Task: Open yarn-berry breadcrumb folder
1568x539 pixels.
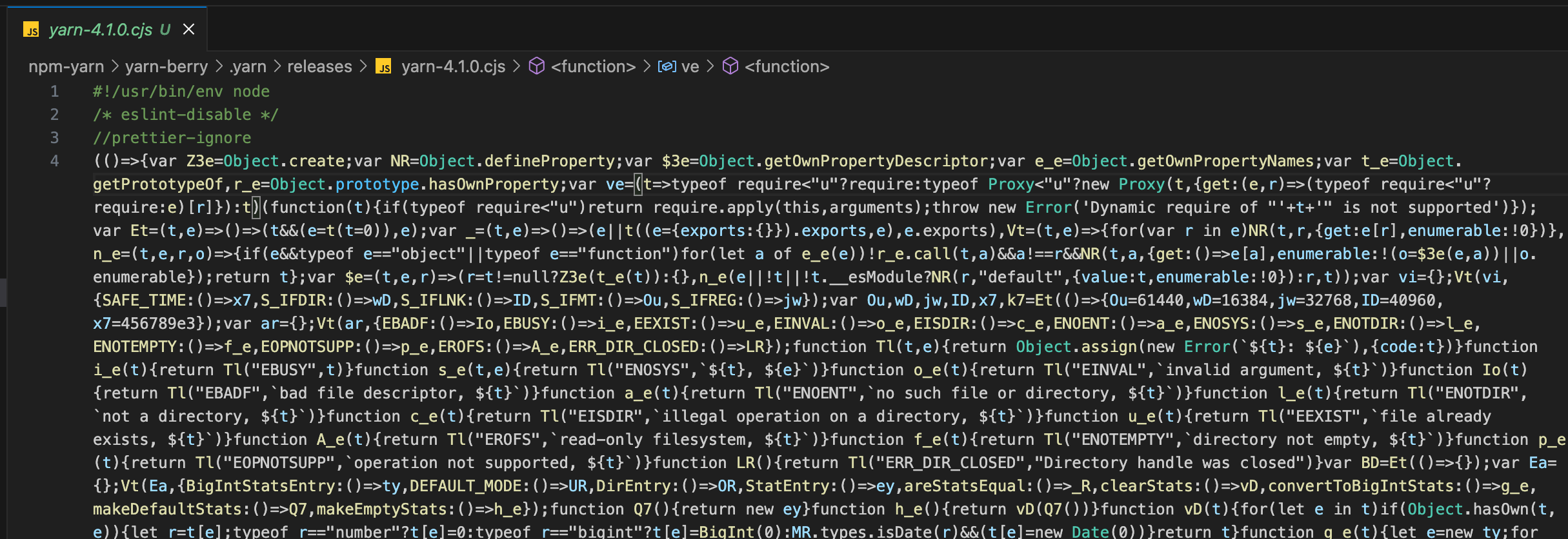Action: pos(166,66)
